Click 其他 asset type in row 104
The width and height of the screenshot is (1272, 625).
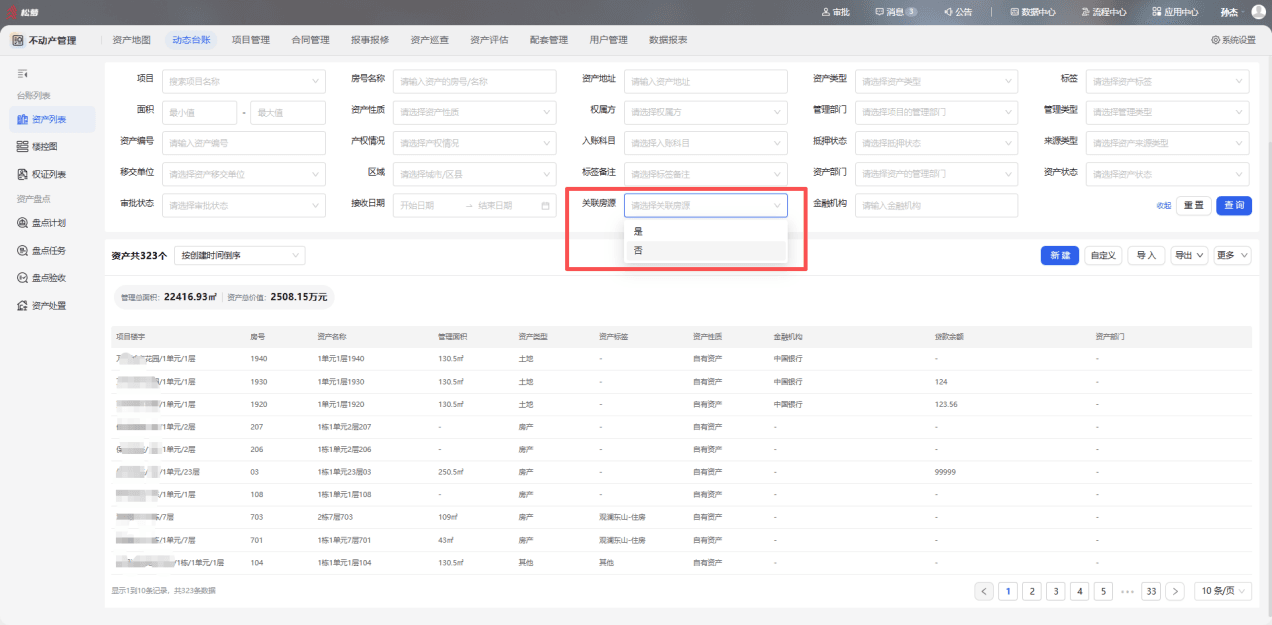[526, 562]
